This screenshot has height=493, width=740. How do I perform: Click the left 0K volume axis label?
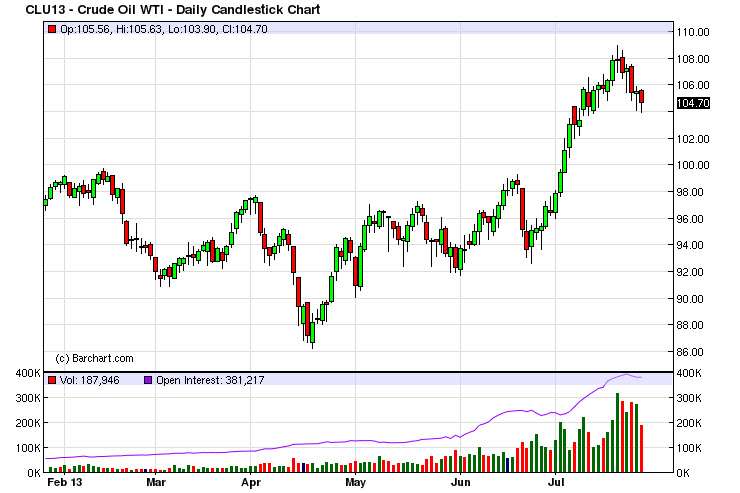pos(33,473)
